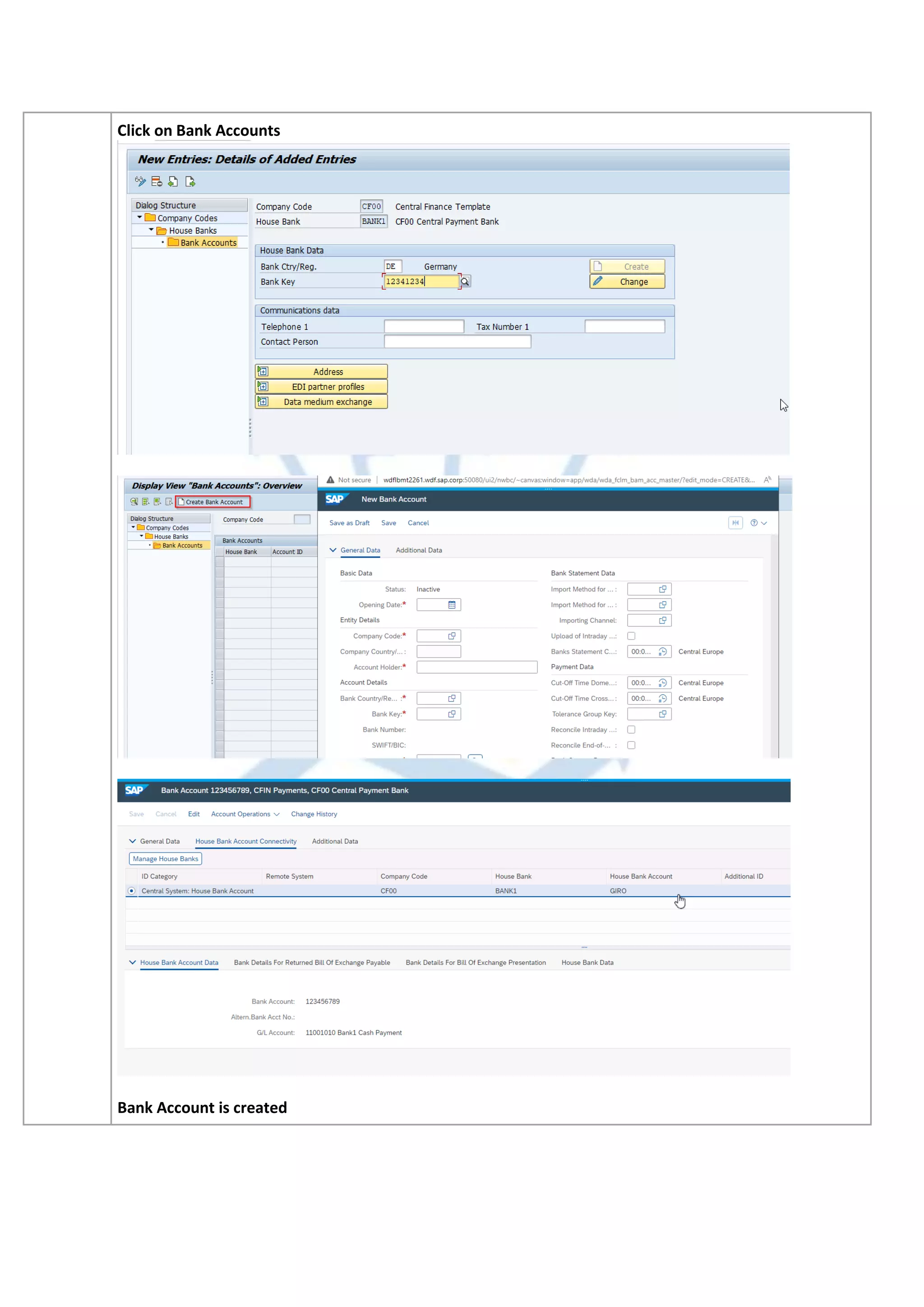Click into the Telephone 1 input field
This screenshot has height=1307, width=924.
coord(424,326)
